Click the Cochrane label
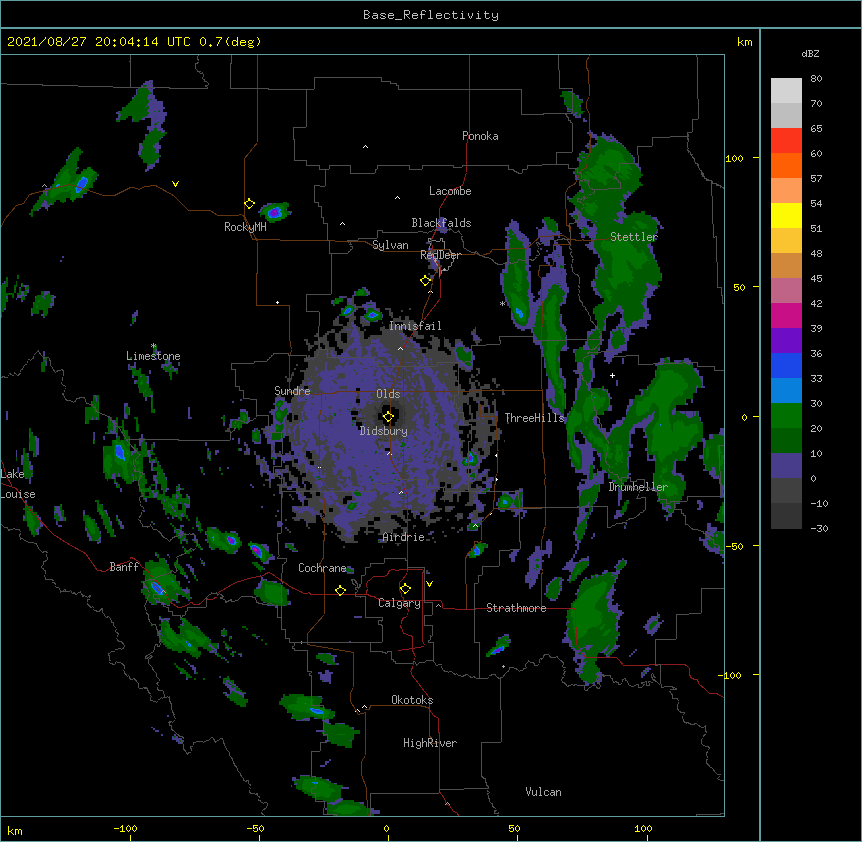The width and height of the screenshot is (862, 842). point(322,568)
